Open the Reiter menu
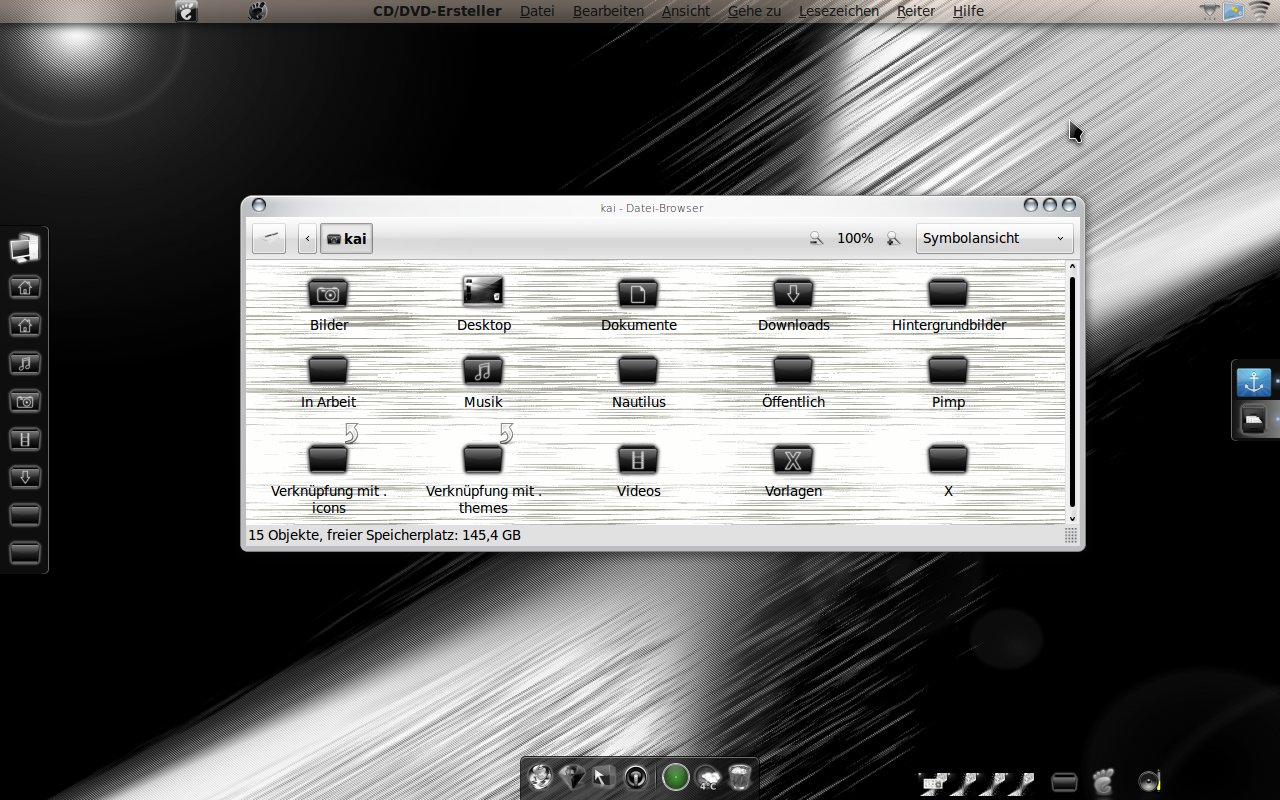Image resolution: width=1280 pixels, height=800 pixels. 916,11
